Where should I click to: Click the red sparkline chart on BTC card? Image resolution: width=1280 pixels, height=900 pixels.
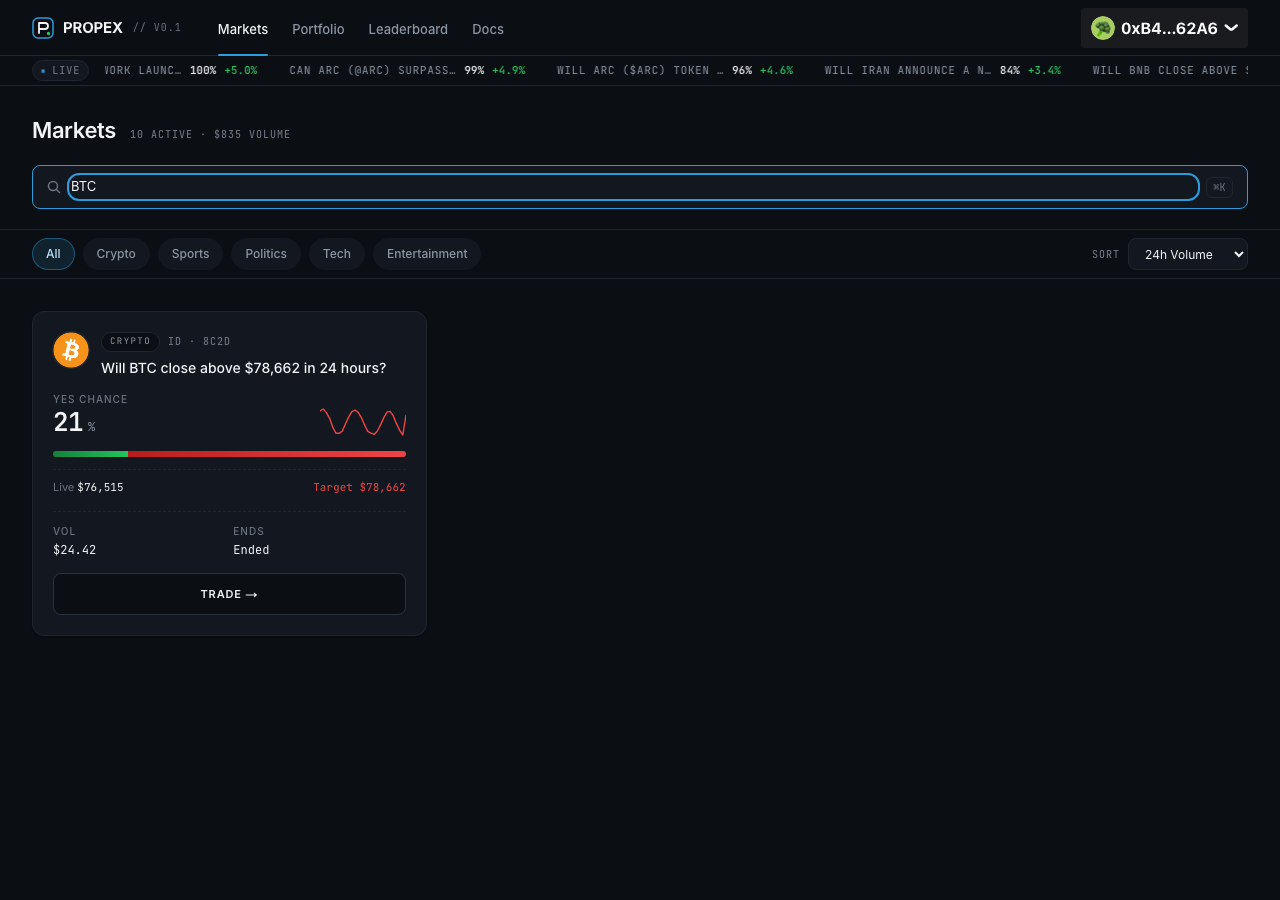(363, 422)
